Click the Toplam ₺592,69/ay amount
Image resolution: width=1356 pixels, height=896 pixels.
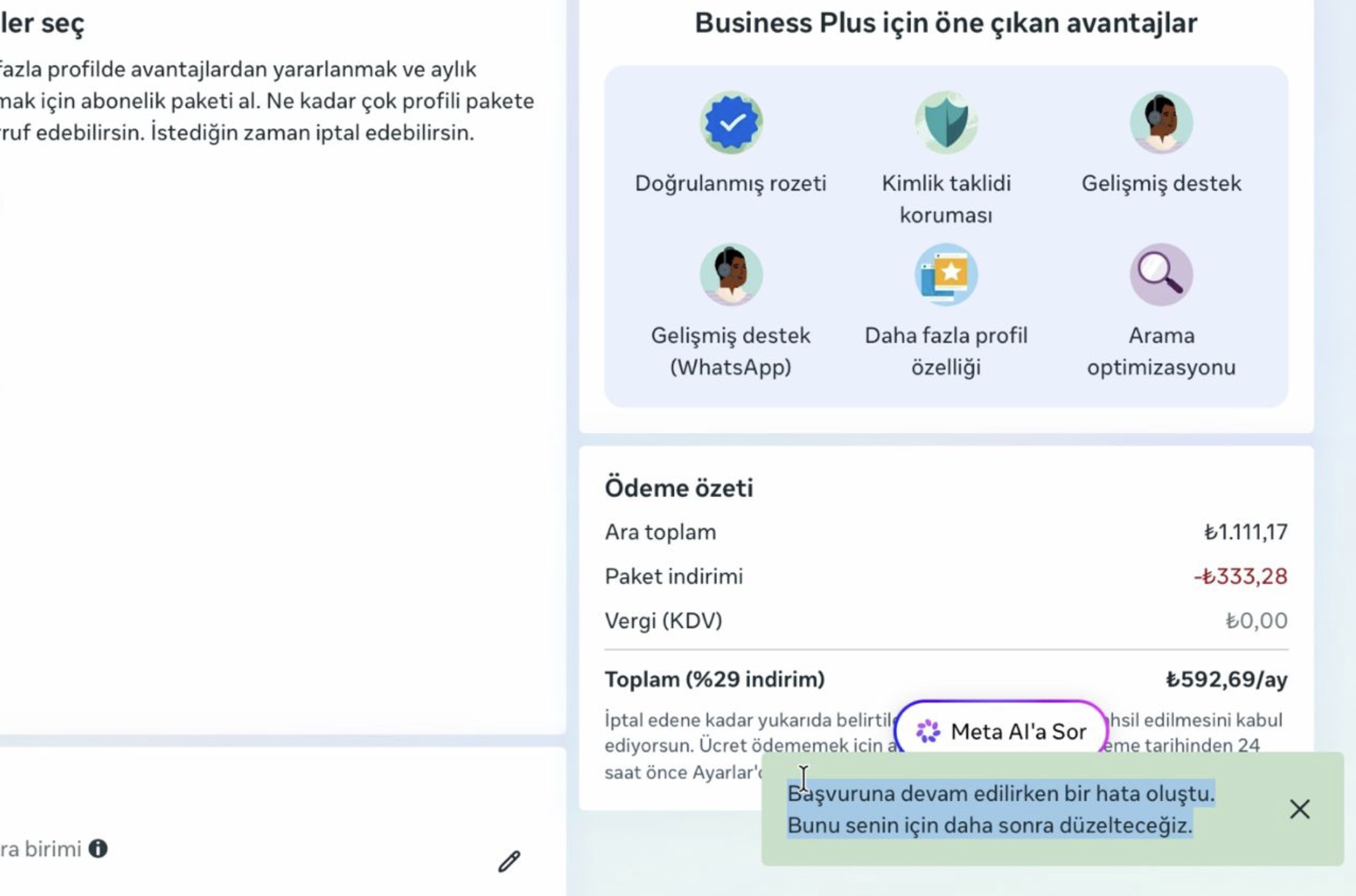click(1226, 680)
